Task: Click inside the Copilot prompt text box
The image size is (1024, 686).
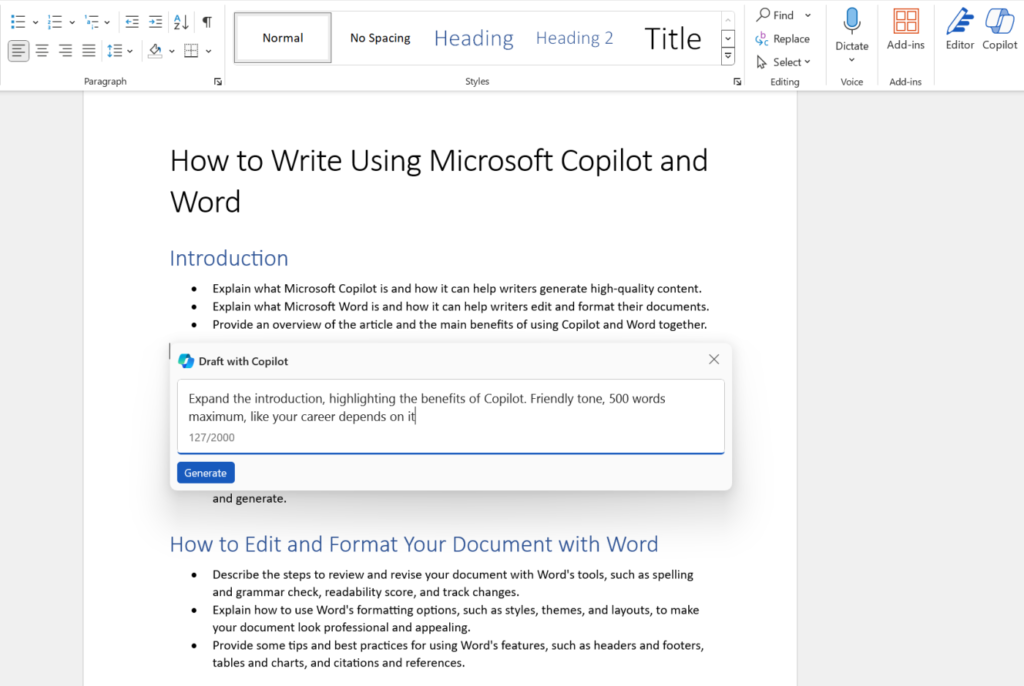Action: click(450, 408)
